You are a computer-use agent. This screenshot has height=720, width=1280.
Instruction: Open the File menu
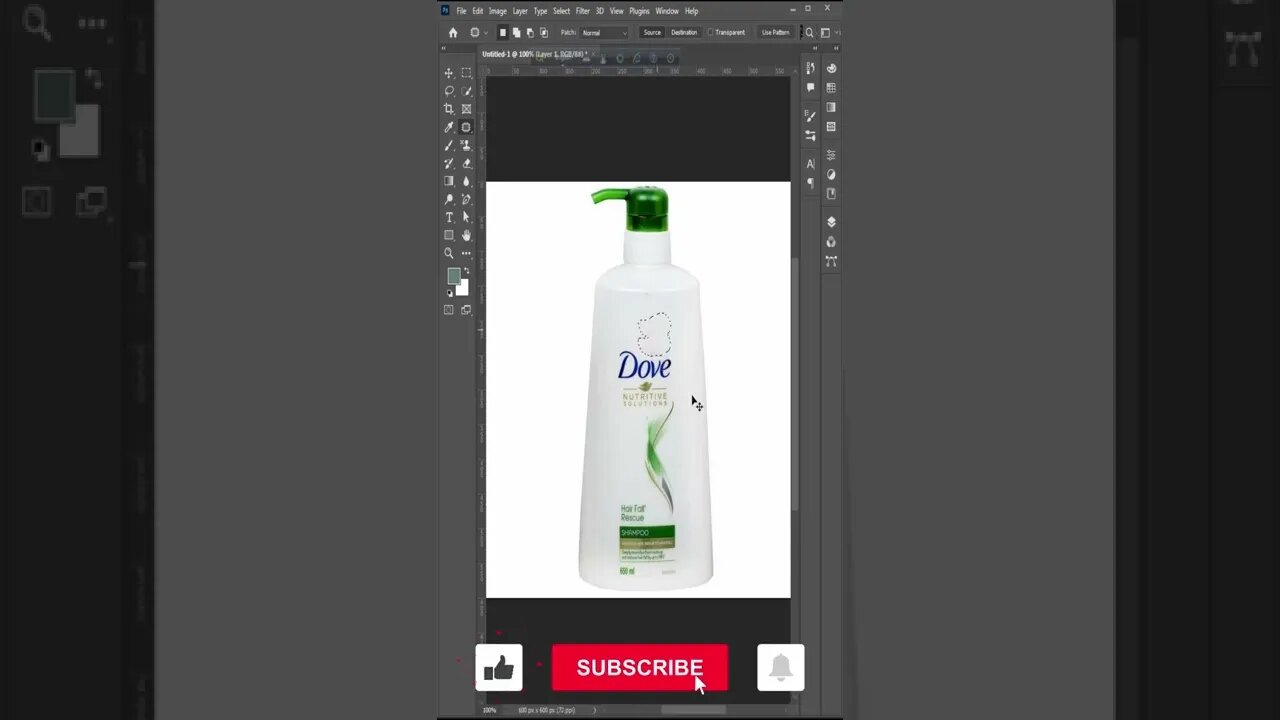point(461,11)
